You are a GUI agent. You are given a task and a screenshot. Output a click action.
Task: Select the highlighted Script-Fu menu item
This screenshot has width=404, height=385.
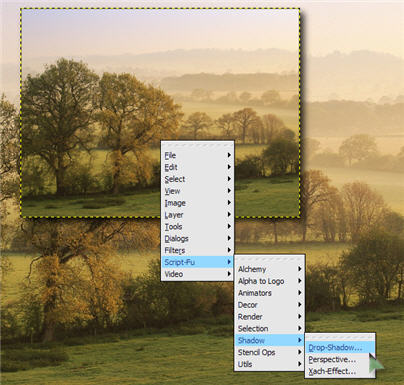click(x=197, y=262)
